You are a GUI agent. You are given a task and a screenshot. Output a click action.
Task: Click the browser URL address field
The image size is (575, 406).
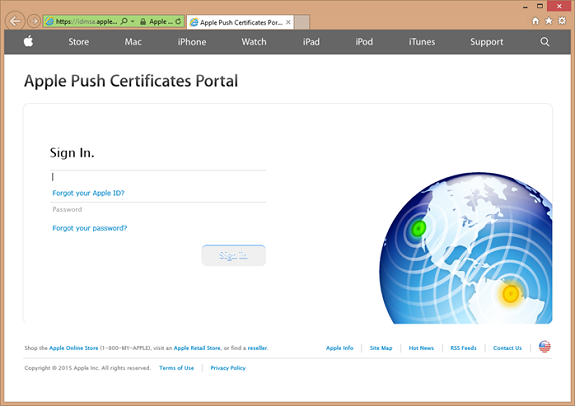(x=86, y=21)
